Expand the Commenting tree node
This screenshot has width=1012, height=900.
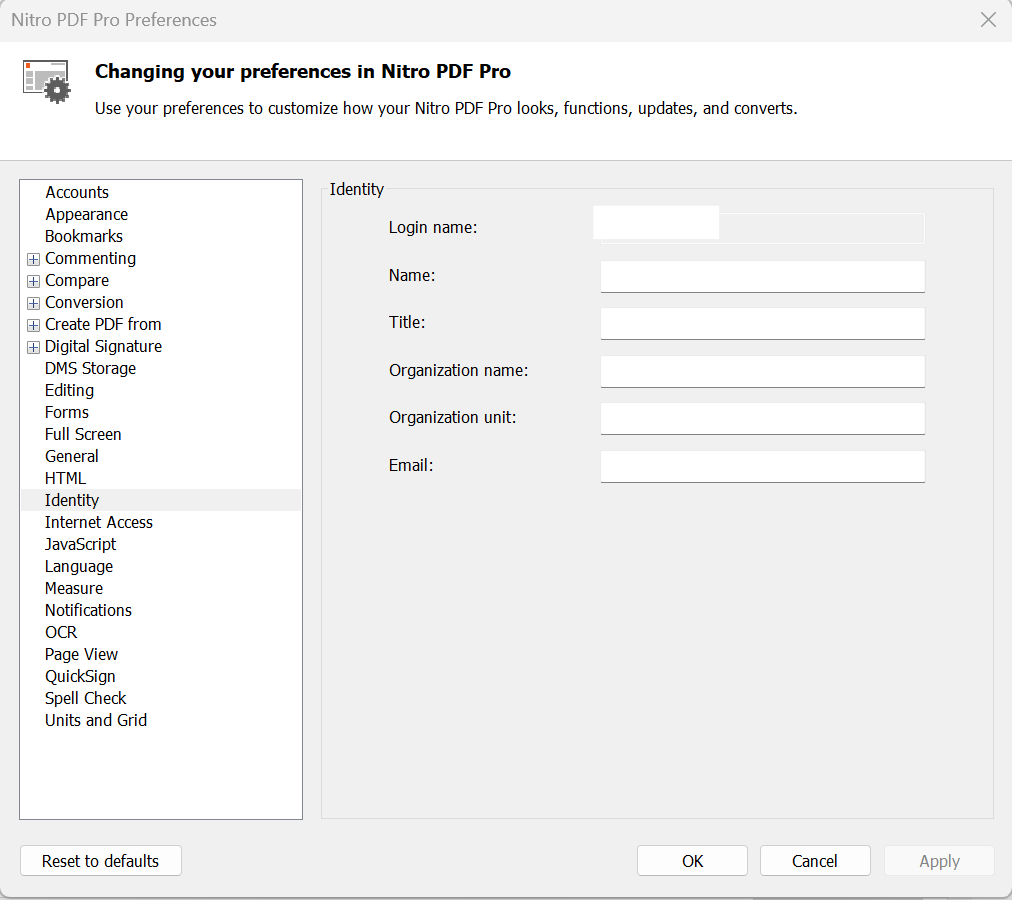33,259
